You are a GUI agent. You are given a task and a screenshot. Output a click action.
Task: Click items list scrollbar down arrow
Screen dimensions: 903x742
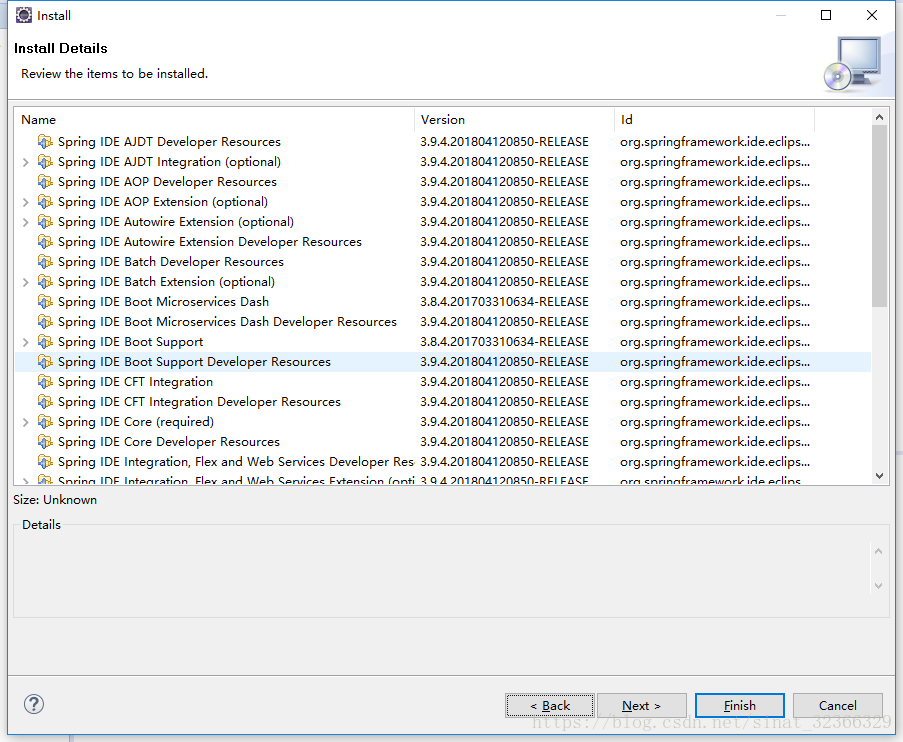point(879,475)
